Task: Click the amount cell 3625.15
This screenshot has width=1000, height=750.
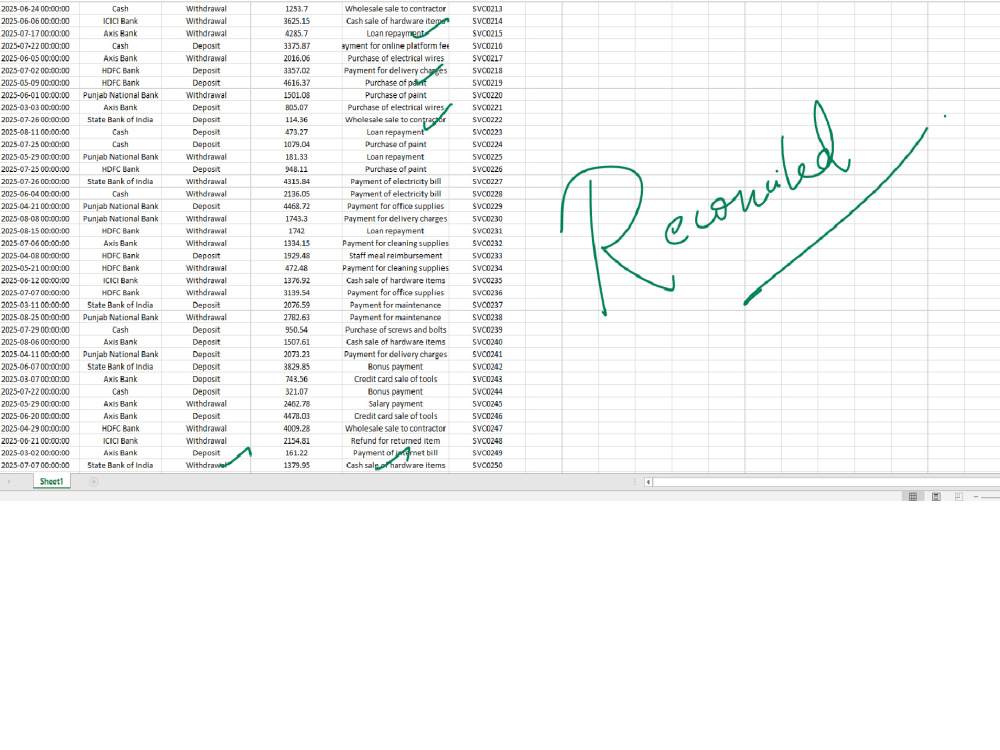Action: [297, 21]
